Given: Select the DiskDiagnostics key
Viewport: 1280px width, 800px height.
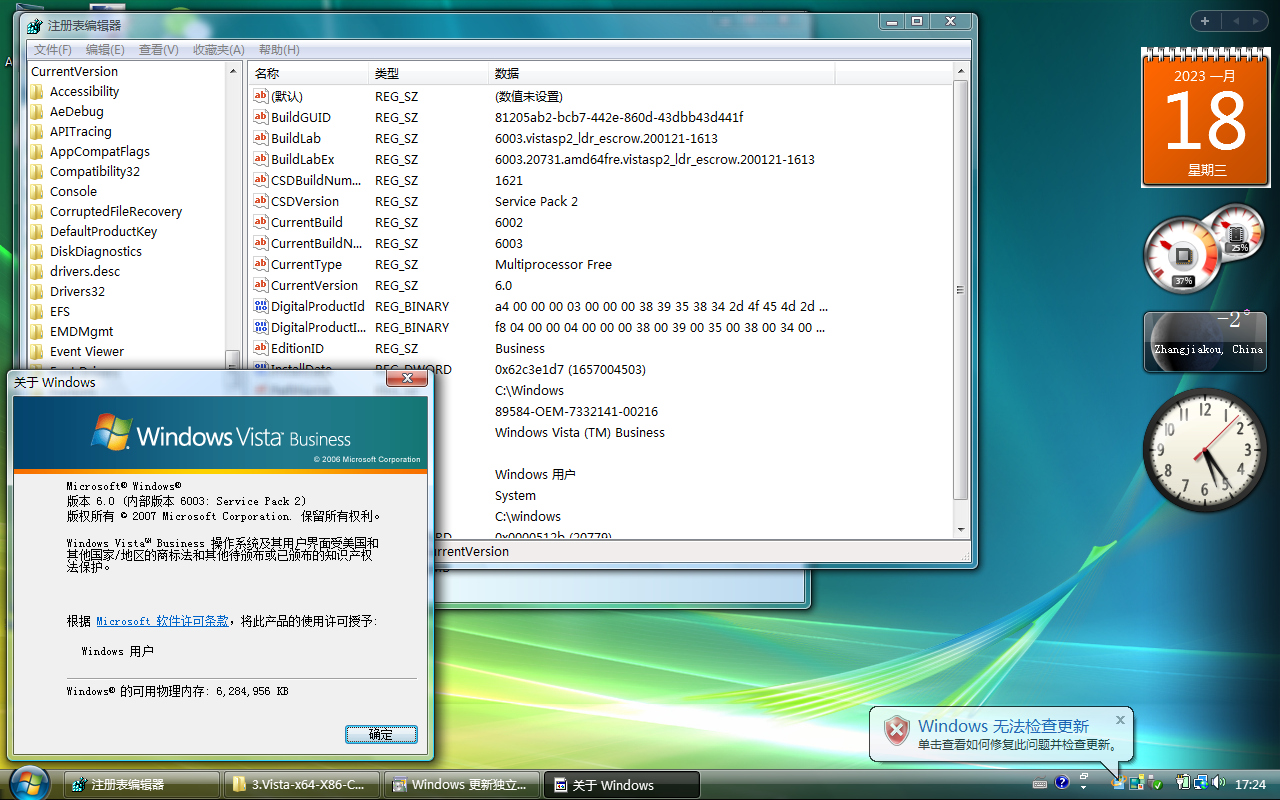Looking at the screenshot, I should click(96, 251).
